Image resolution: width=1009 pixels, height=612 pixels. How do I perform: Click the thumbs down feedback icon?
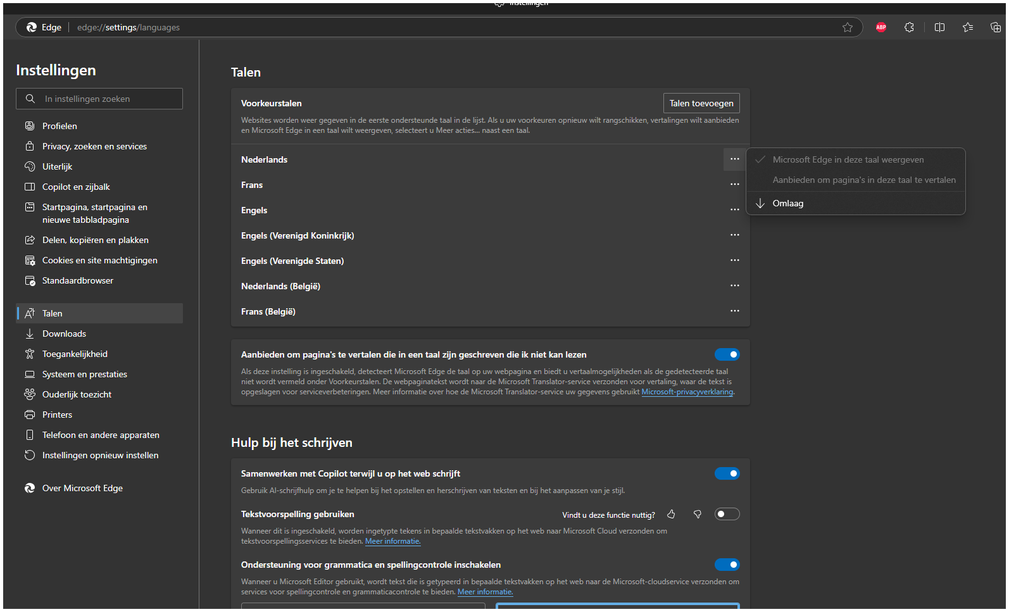coord(697,514)
